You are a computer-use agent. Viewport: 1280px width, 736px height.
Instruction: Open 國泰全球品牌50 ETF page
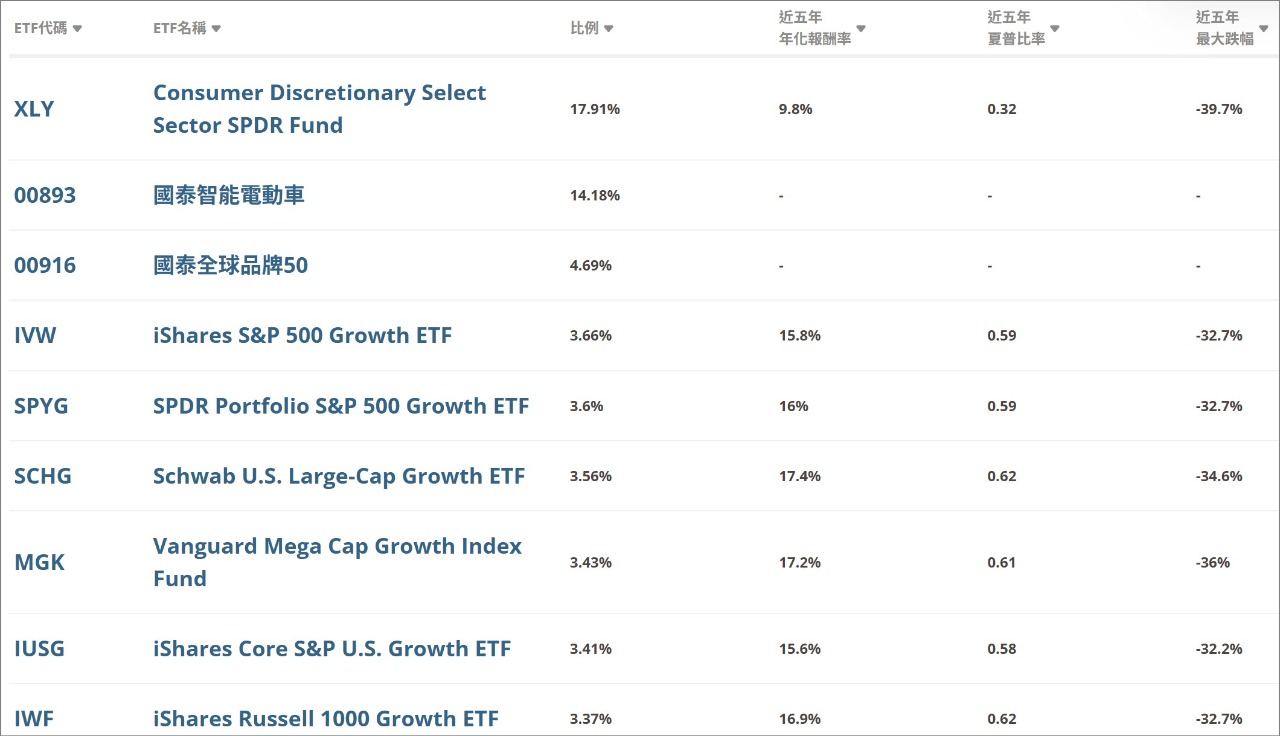(x=231, y=265)
